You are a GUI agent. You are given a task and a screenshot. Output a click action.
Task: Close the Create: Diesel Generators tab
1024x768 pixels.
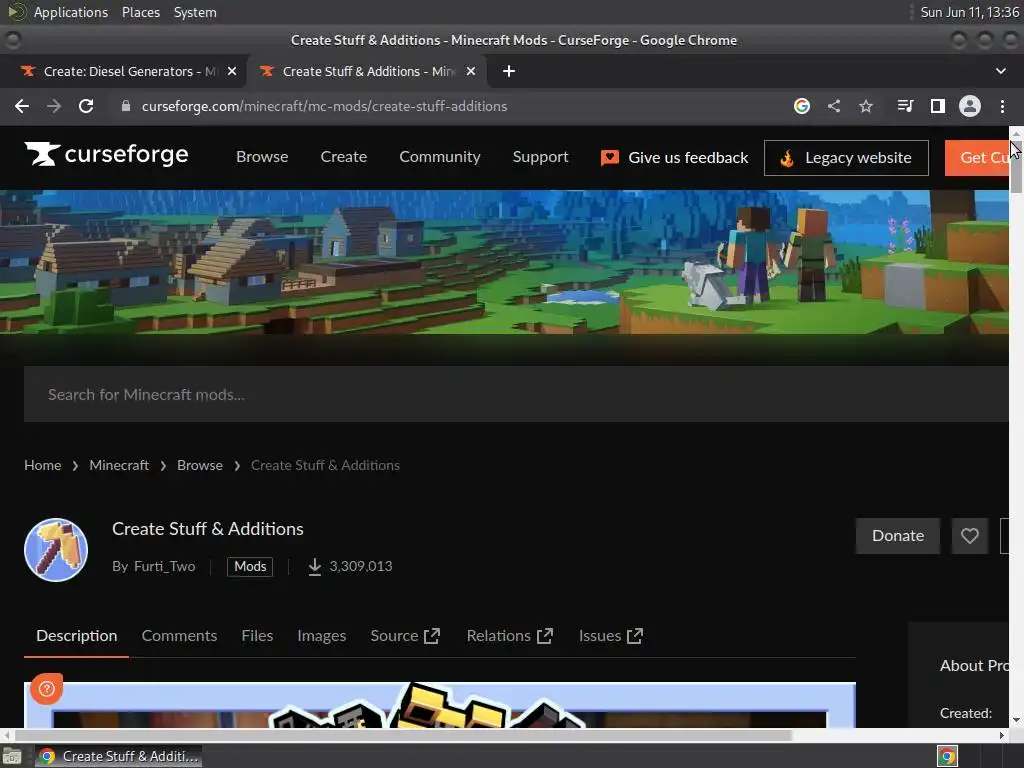[232, 71]
